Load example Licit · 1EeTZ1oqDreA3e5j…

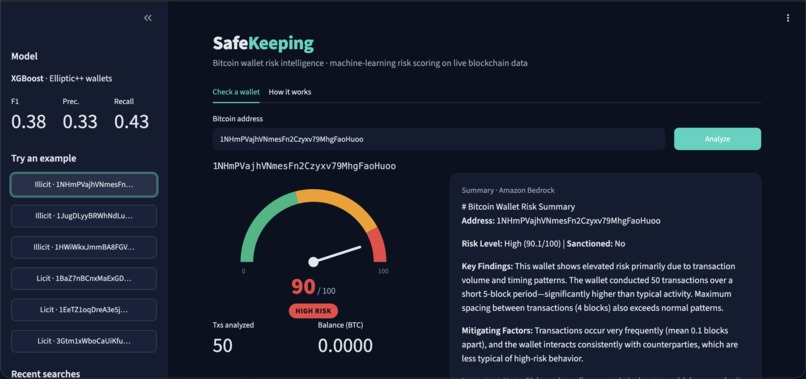pyautogui.click(x=84, y=310)
